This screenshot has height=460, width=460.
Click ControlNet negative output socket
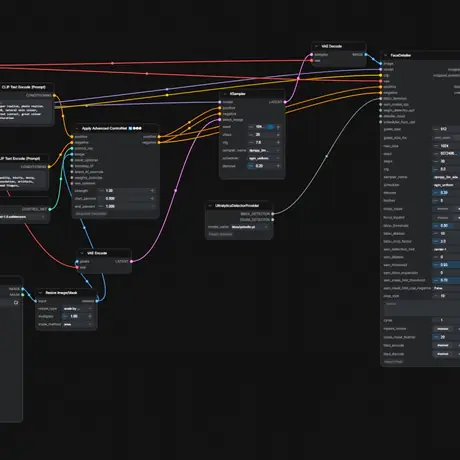pos(159,143)
